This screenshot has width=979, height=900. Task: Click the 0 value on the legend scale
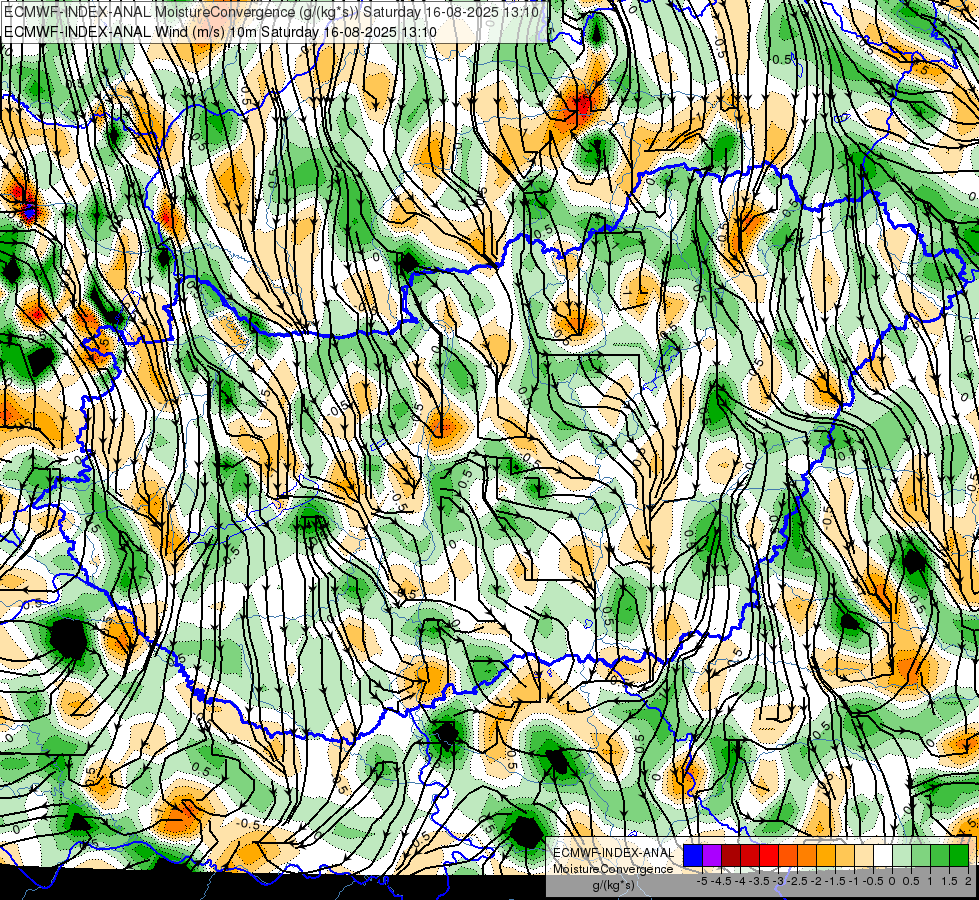click(892, 881)
